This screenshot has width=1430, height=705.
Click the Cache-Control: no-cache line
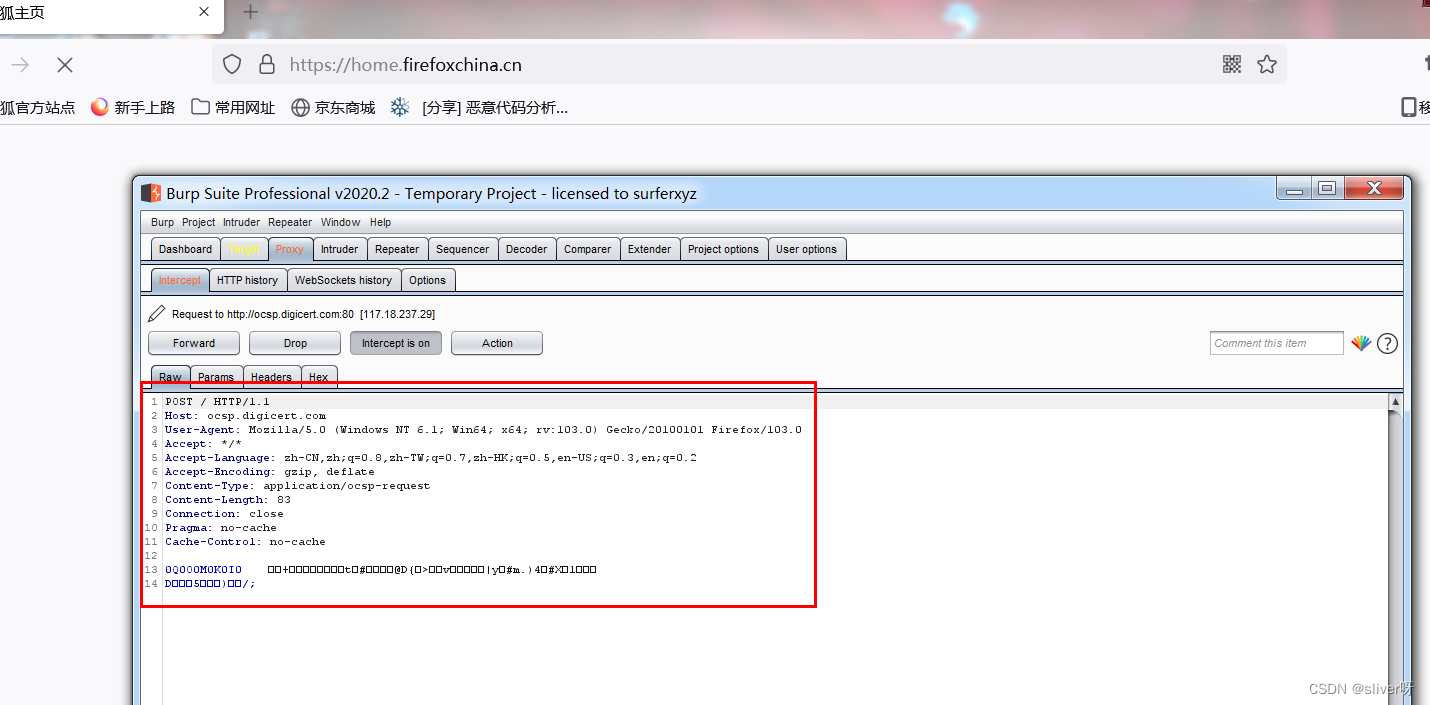(245, 542)
